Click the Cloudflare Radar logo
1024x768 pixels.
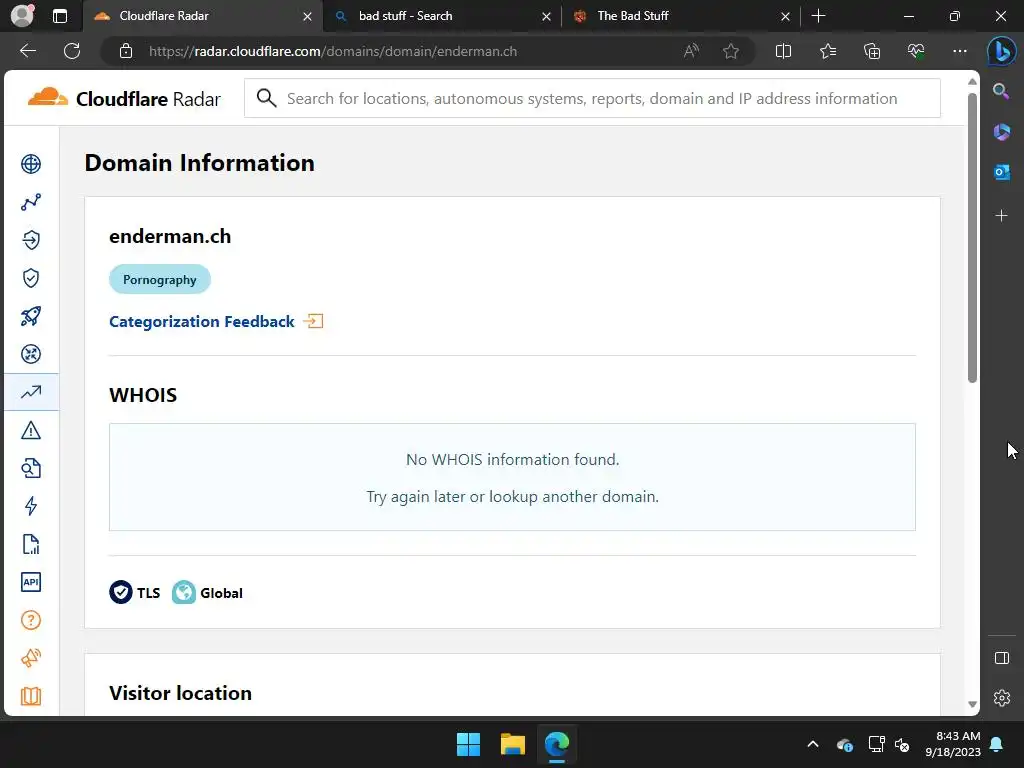[x=124, y=99]
